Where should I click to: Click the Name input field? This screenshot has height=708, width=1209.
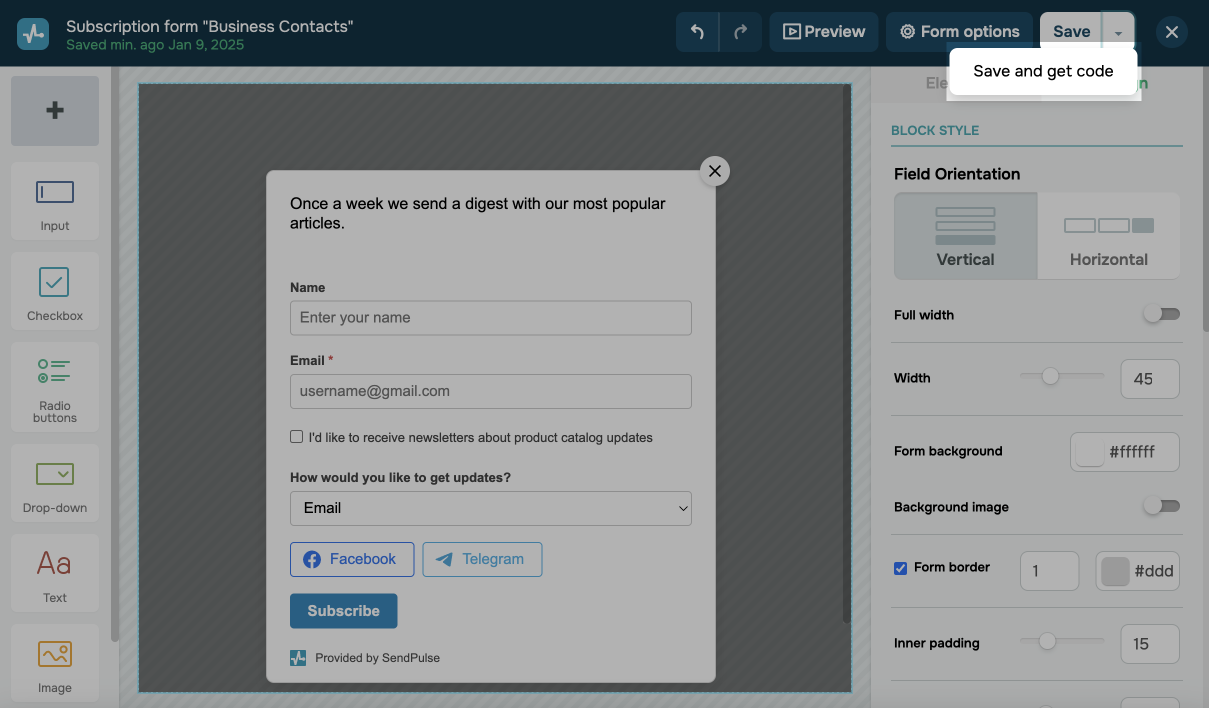pos(490,318)
